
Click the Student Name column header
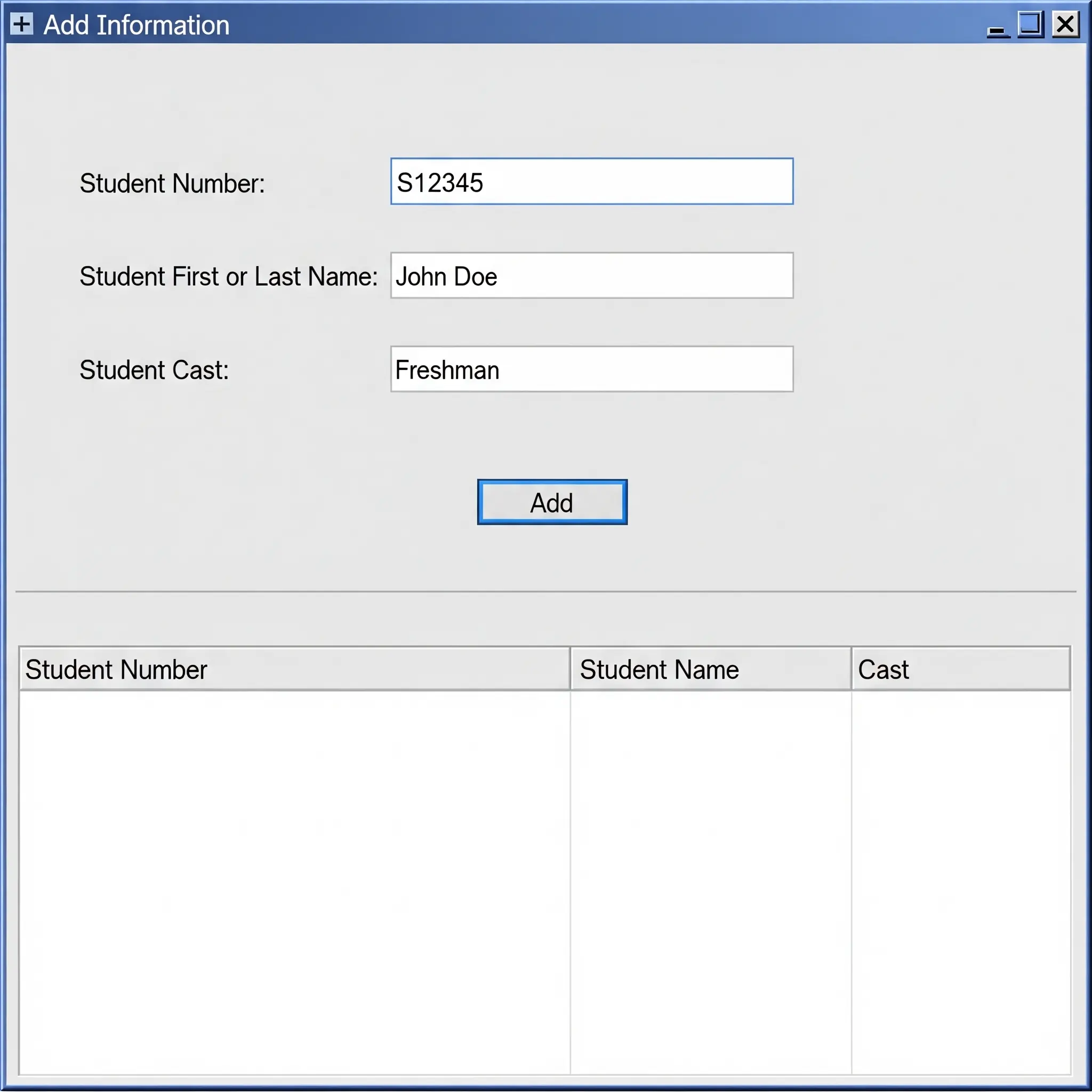710,669
